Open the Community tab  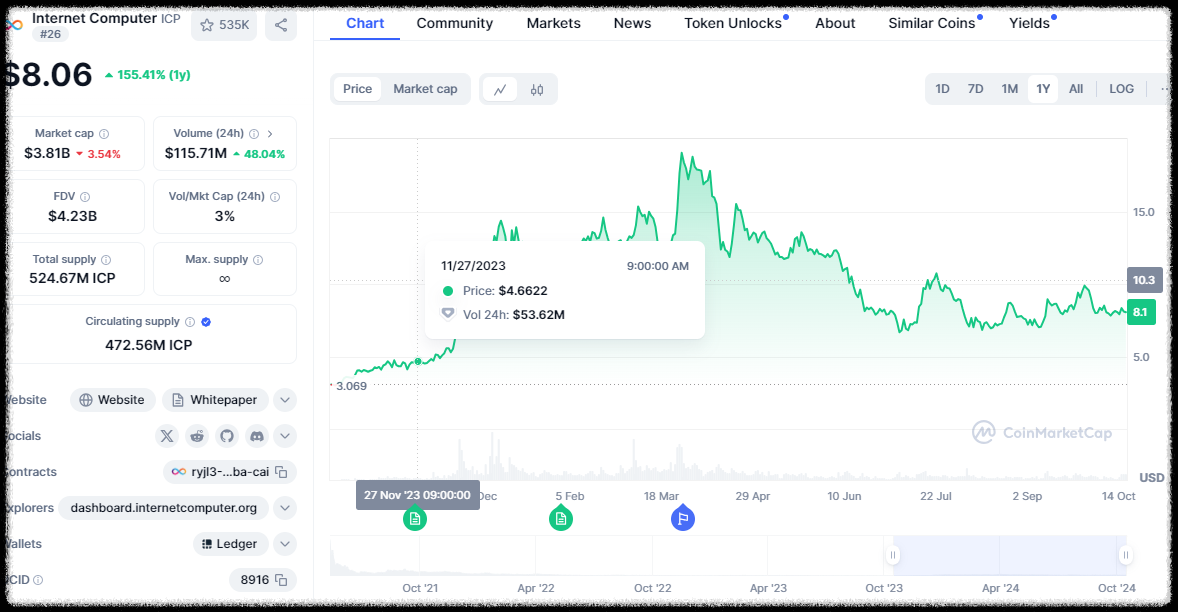(x=455, y=23)
